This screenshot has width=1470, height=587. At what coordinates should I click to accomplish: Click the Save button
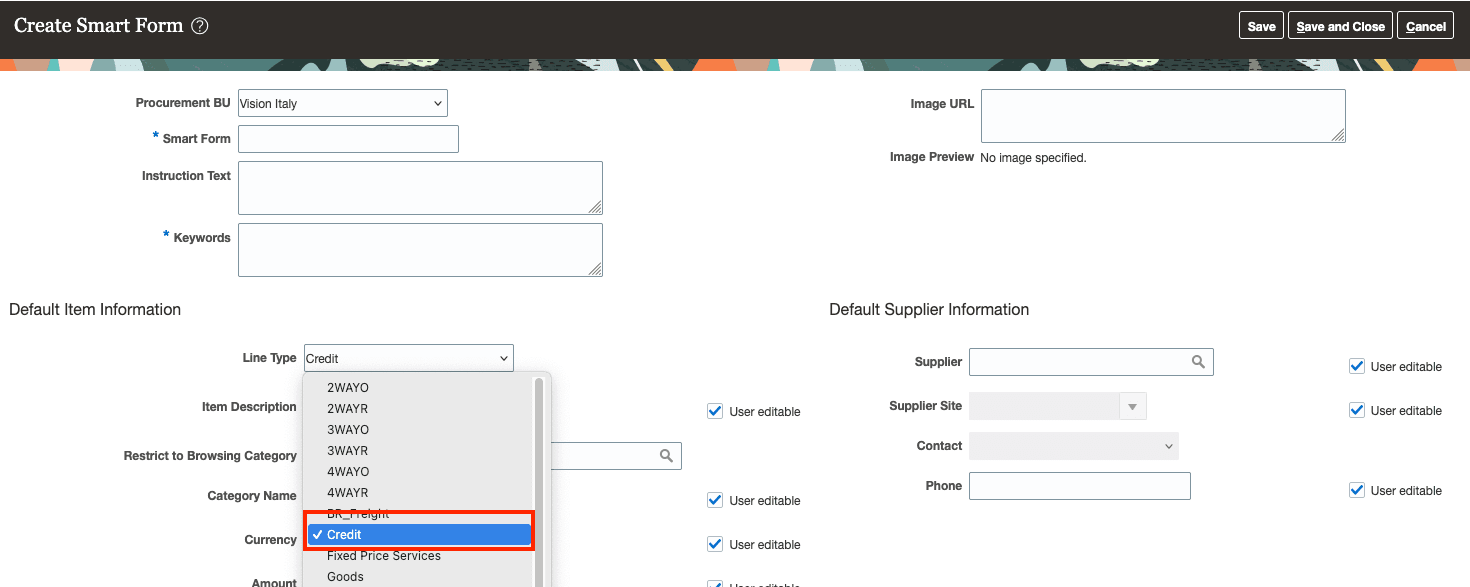(x=1261, y=25)
